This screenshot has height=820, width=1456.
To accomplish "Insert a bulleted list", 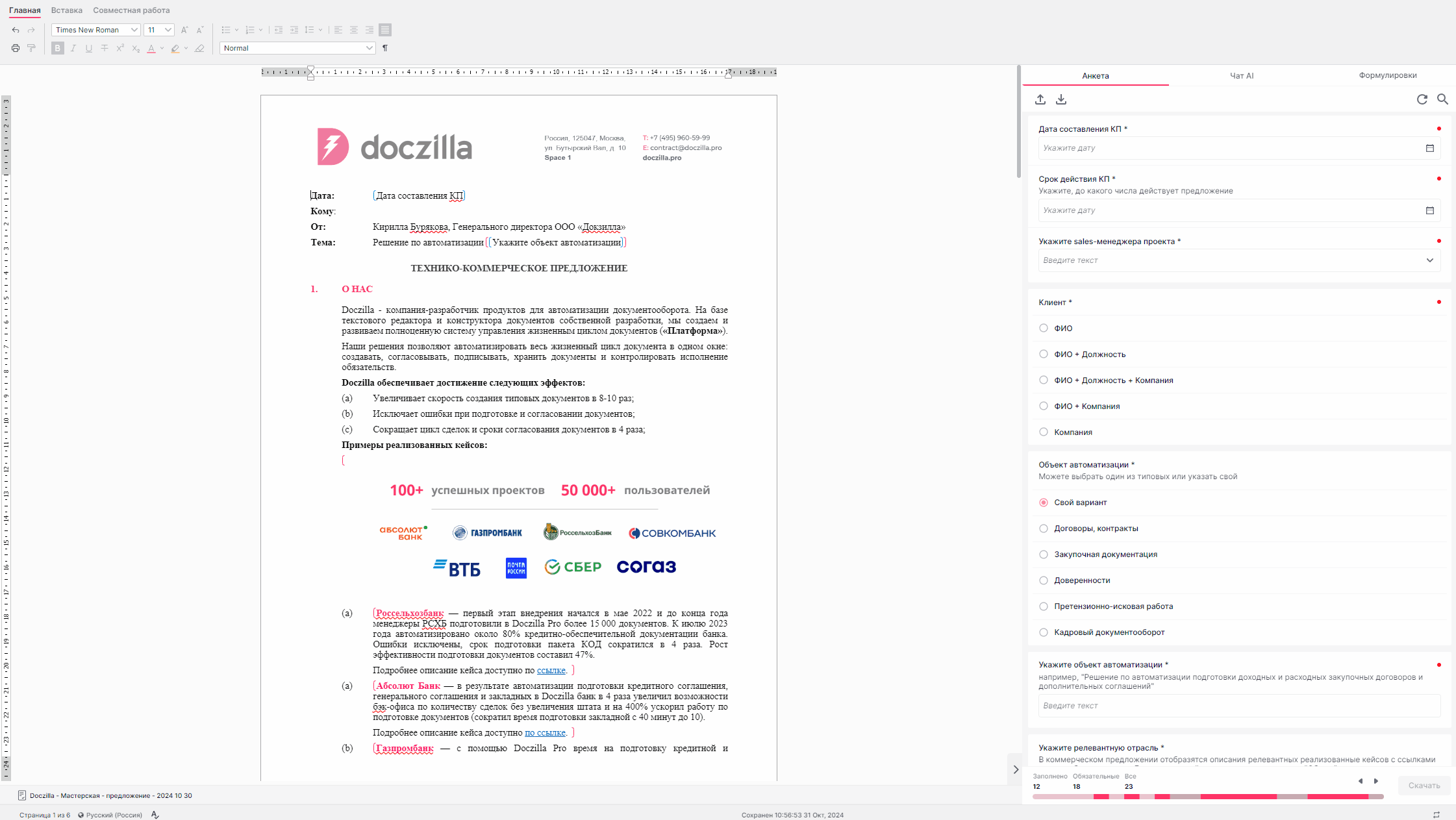I will (226, 30).
